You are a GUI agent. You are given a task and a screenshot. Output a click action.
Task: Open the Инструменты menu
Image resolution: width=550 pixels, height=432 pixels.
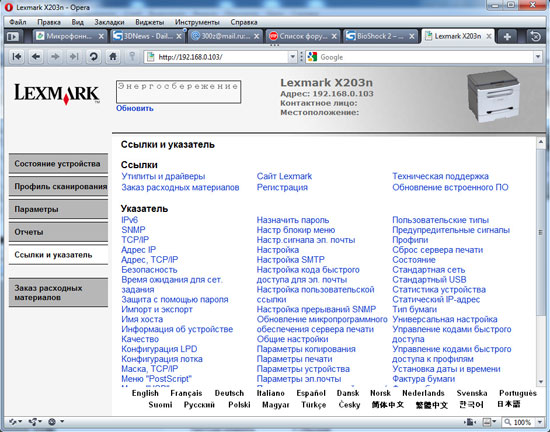(x=197, y=22)
